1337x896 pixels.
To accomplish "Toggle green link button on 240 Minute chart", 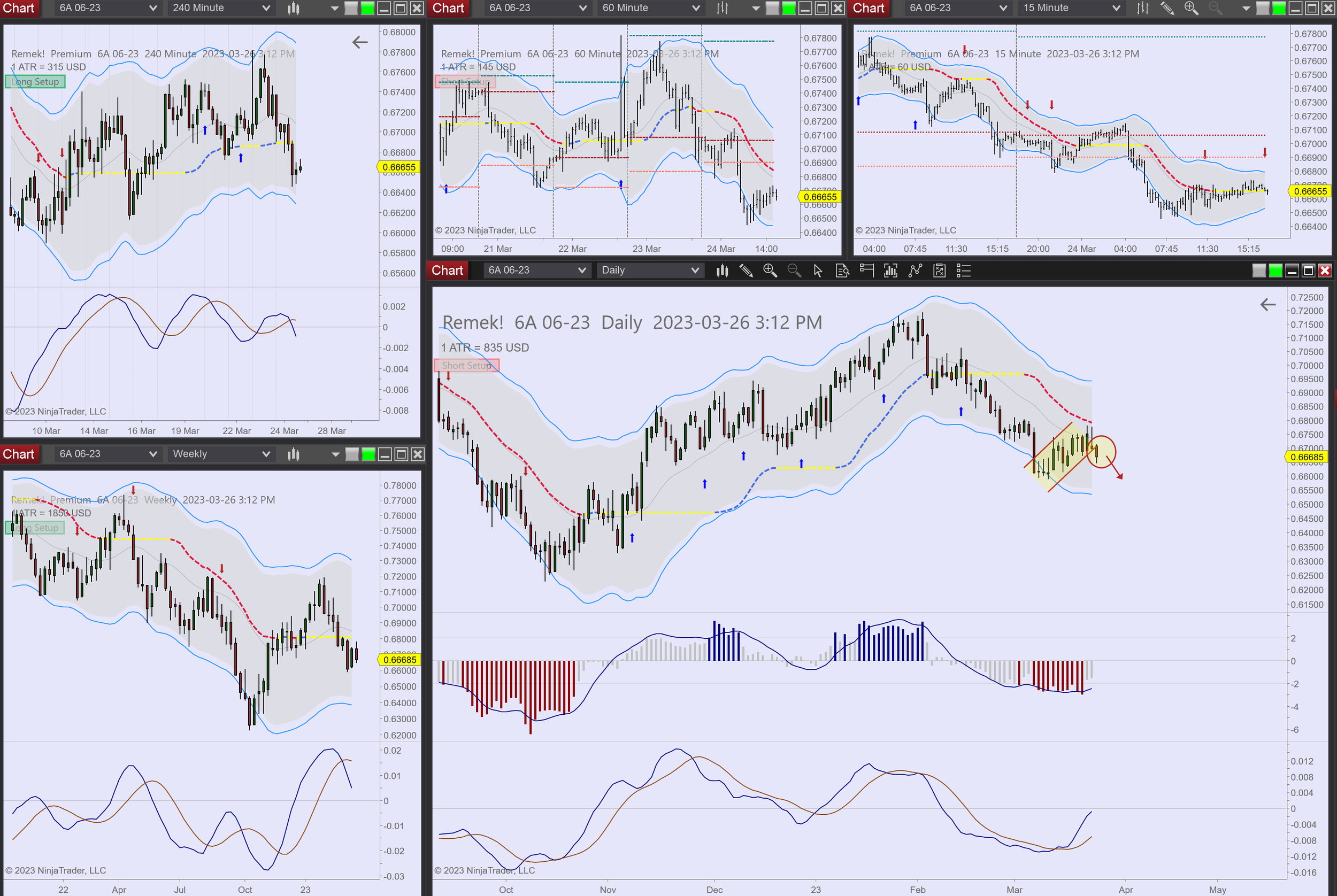I will [x=368, y=8].
